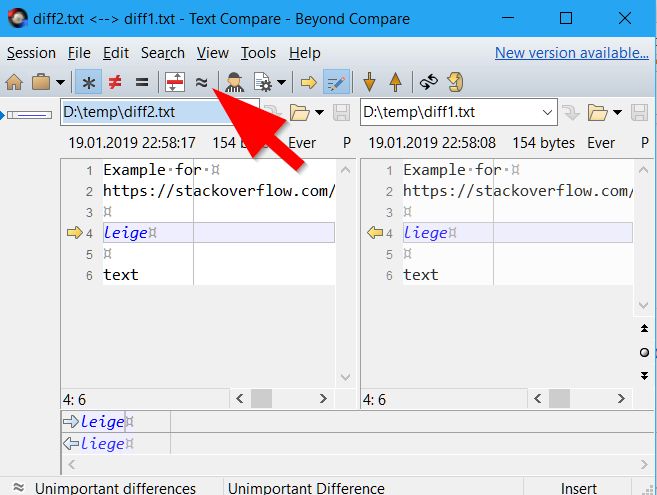Click right pane horizontal scroll right arrow
The width and height of the screenshot is (657, 495).
pos(621,399)
